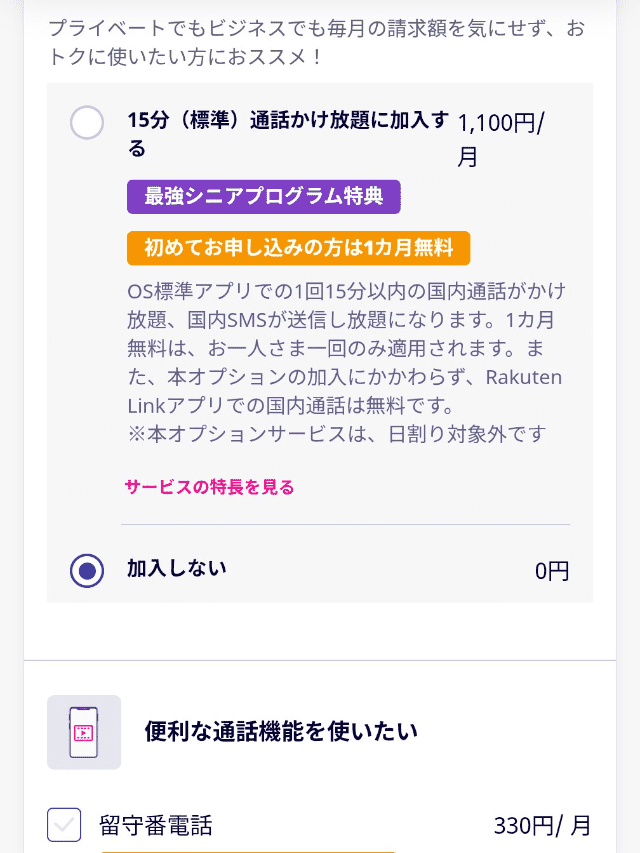Click the 加入しない label text
The height and width of the screenshot is (853, 640).
click(177, 568)
